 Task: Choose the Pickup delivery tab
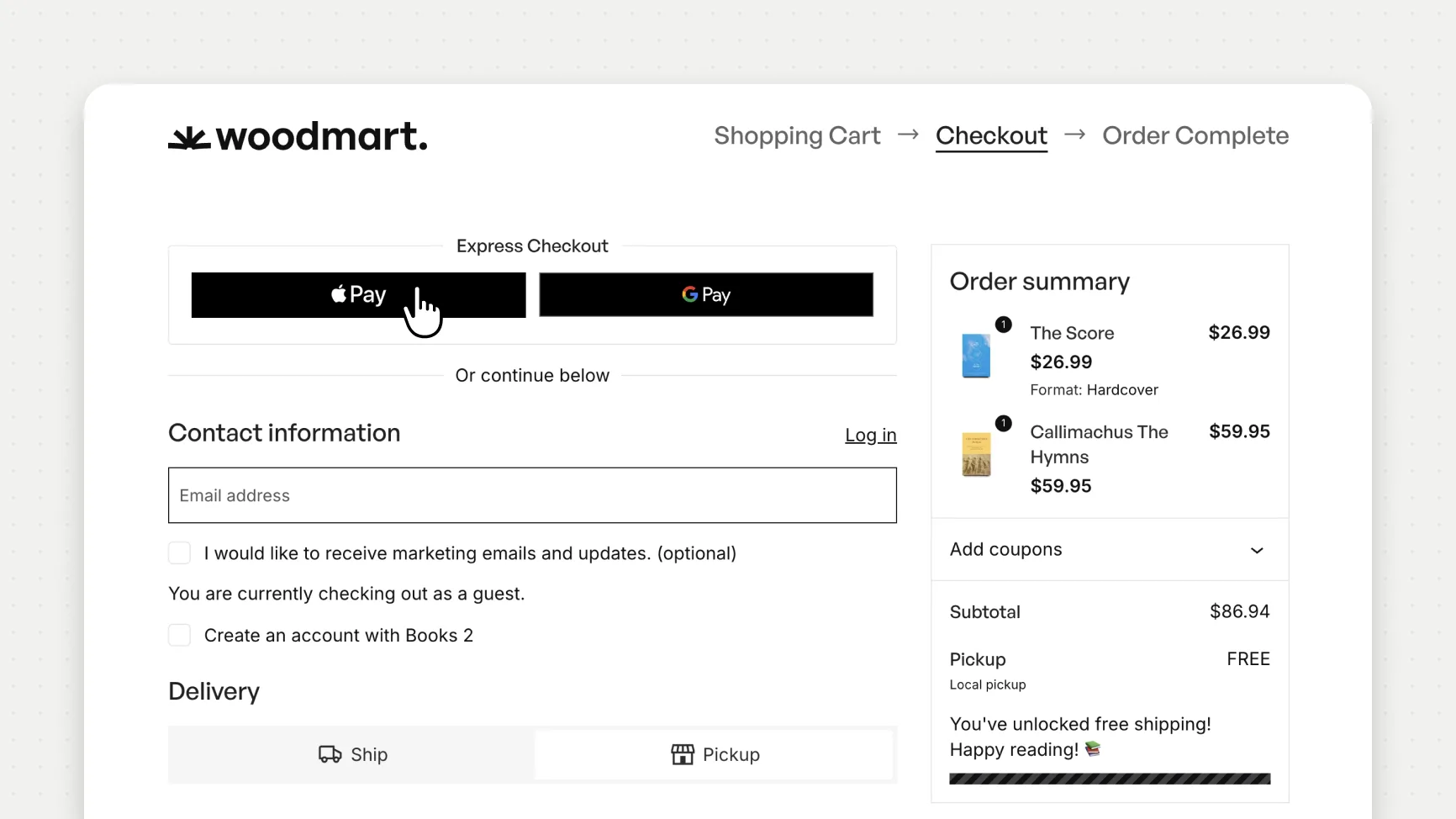click(715, 754)
